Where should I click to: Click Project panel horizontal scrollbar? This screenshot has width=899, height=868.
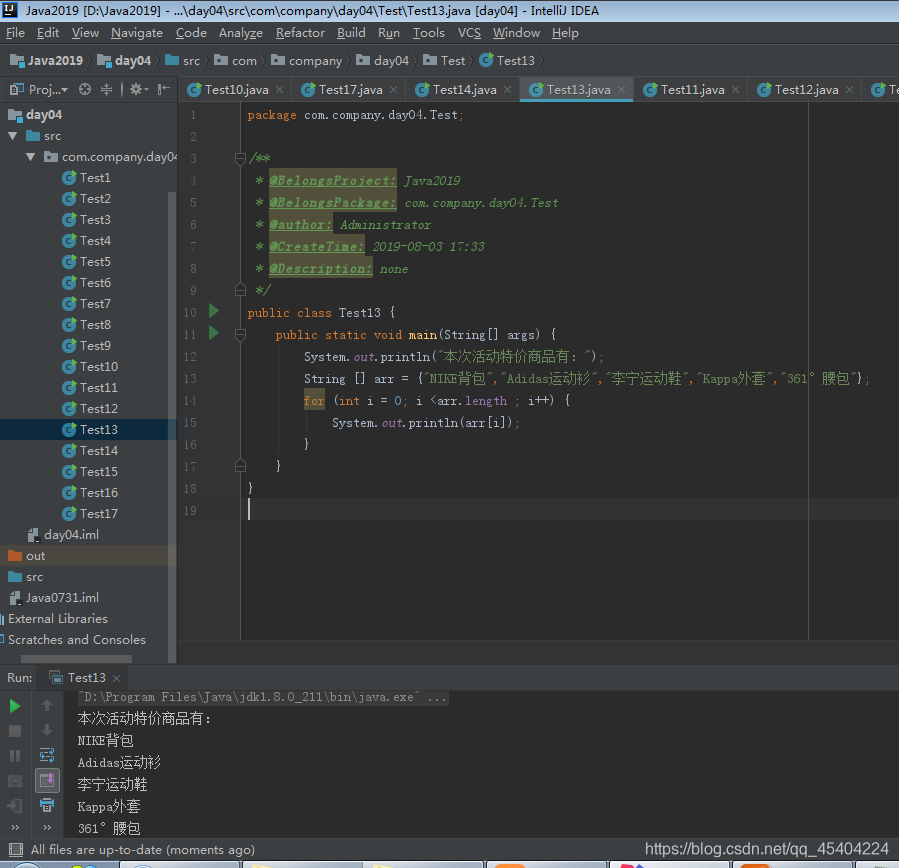(x=76, y=659)
